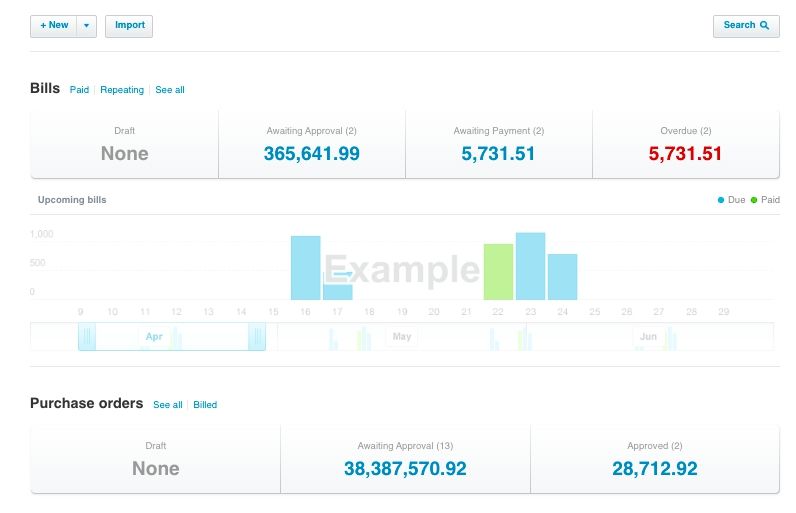Open Overdue bills amount in red

685,154
